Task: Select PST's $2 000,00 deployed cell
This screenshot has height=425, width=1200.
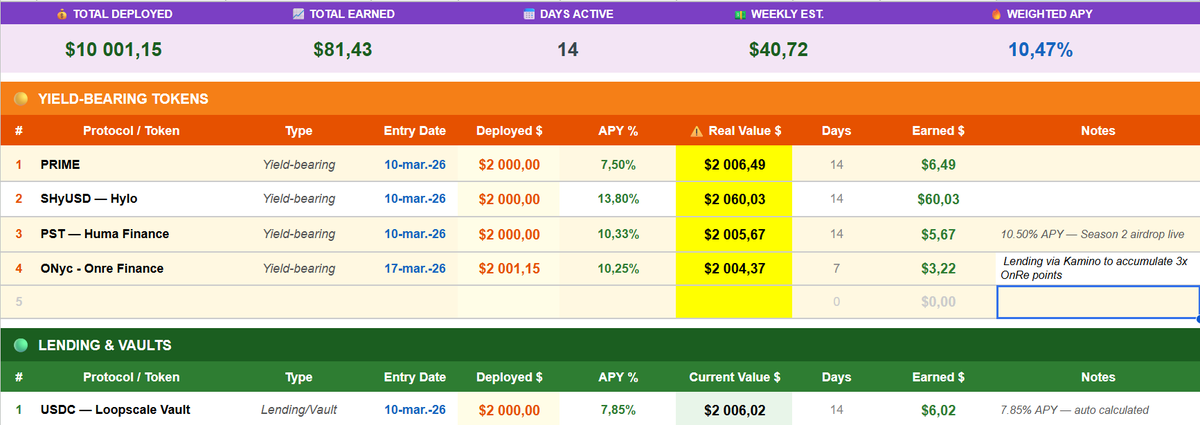Action: coord(510,234)
